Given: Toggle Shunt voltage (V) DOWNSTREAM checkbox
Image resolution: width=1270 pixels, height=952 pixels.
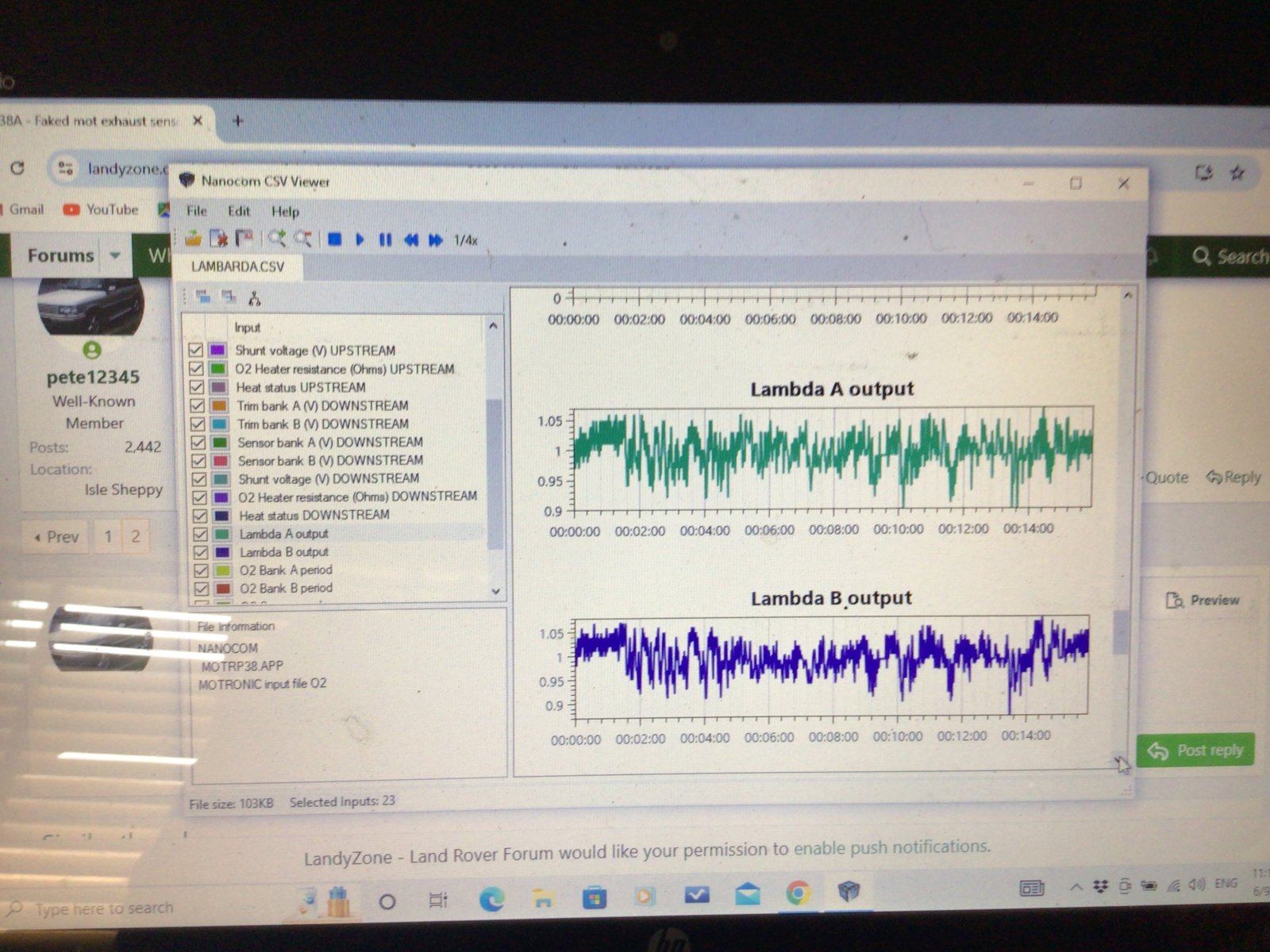Looking at the screenshot, I should 199,479.
